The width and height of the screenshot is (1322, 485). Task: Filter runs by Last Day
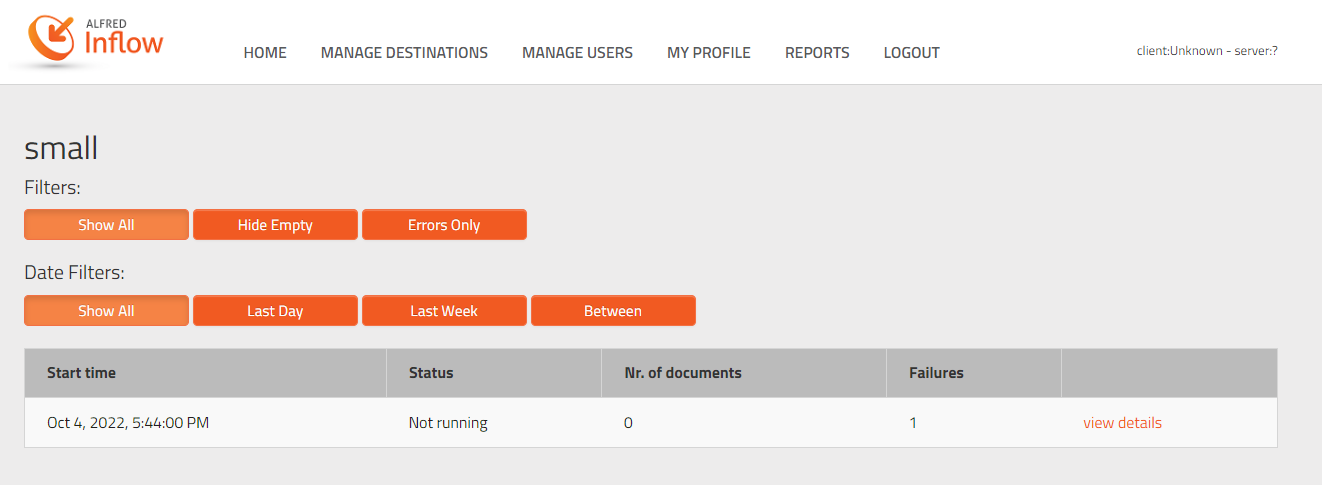tap(275, 311)
